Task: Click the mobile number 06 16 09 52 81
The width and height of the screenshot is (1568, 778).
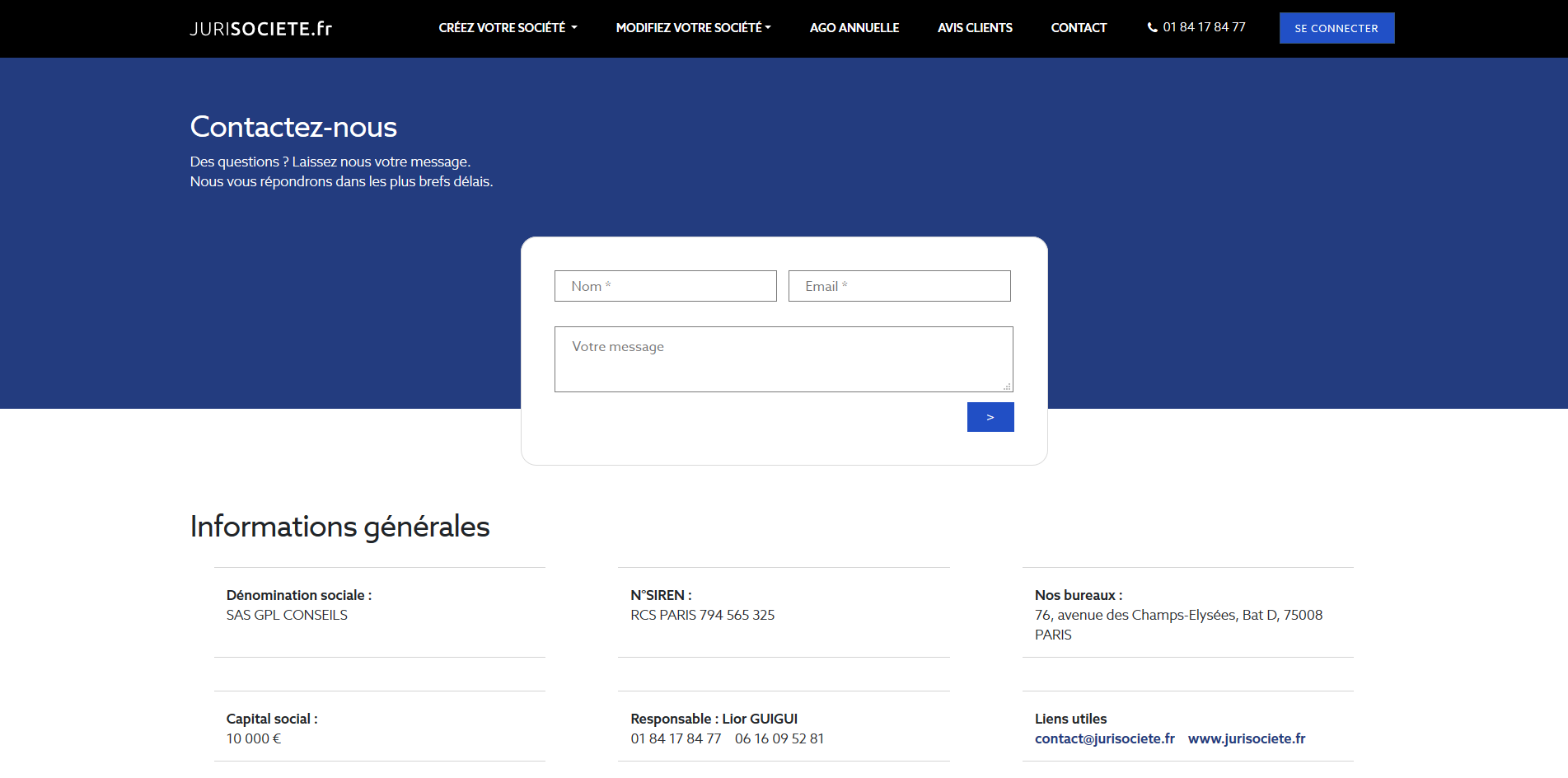Action: [x=779, y=738]
